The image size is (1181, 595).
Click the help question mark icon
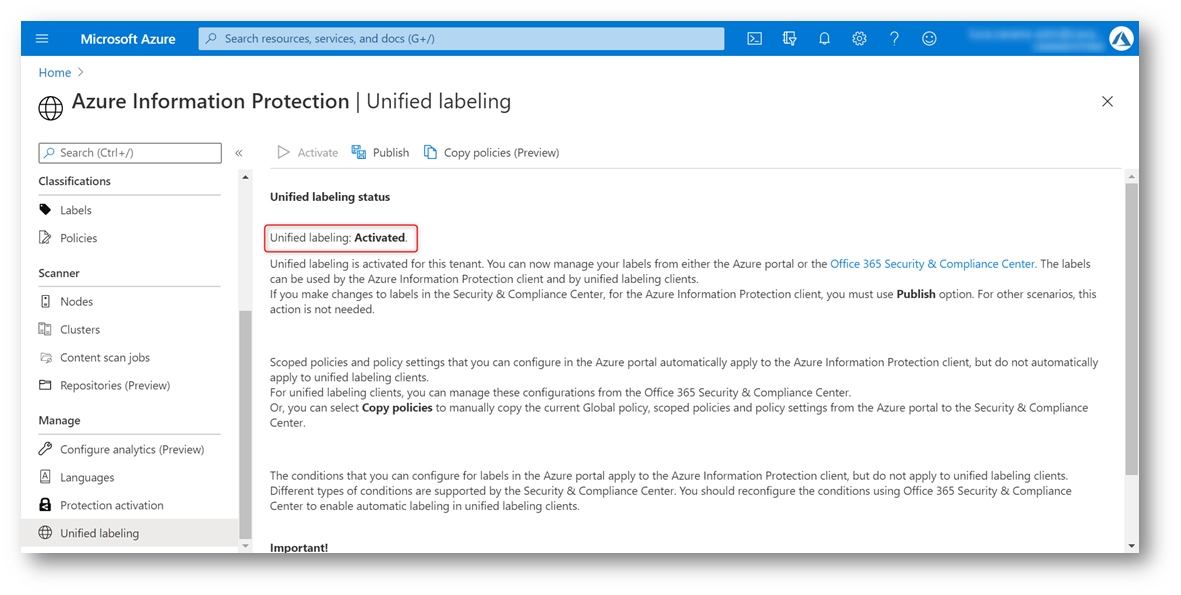click(894, 39)
